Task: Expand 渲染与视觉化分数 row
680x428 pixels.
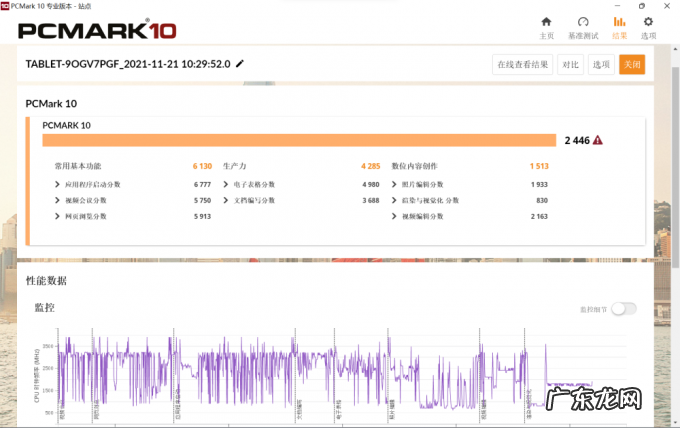Action: tap(394, 200)
